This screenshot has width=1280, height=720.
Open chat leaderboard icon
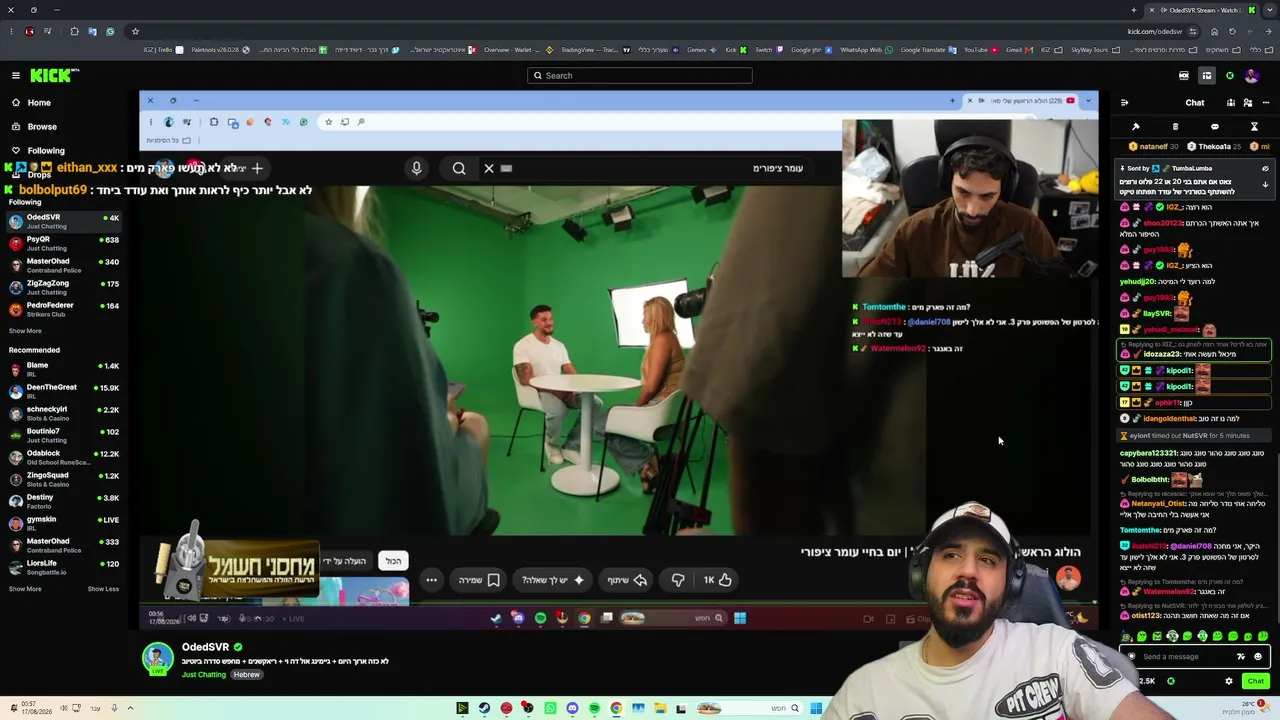pos(1230,103)
